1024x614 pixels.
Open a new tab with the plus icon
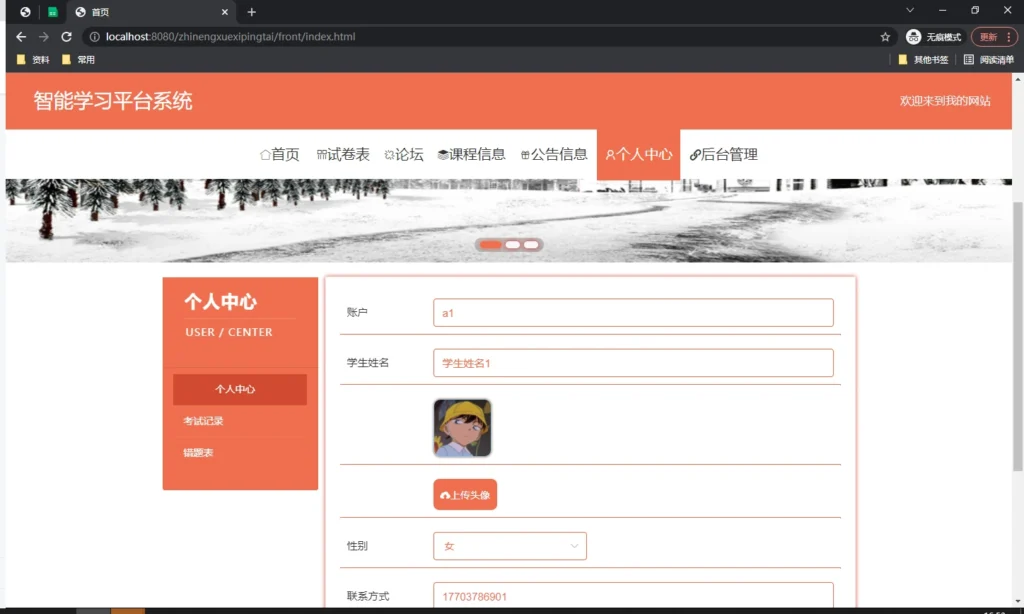252,12
